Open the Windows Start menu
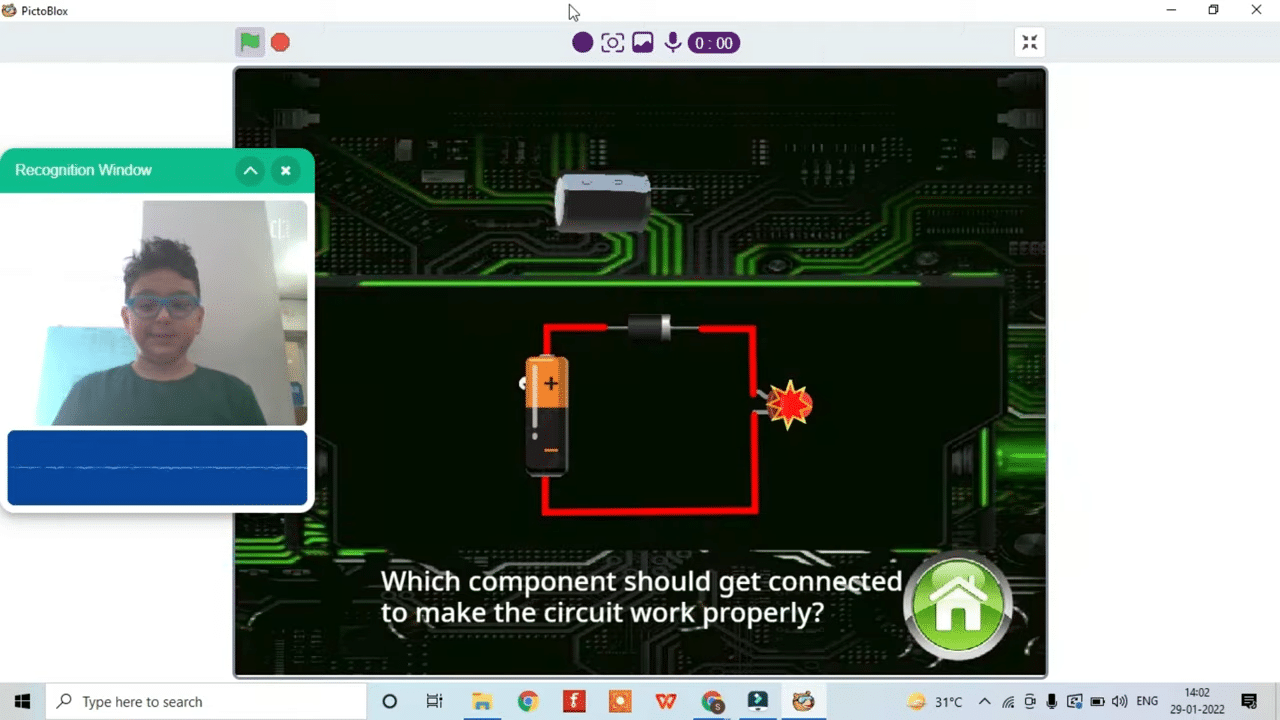This screenshot has width=1280, height=720. pyautogui.click(x=22, y=701)
